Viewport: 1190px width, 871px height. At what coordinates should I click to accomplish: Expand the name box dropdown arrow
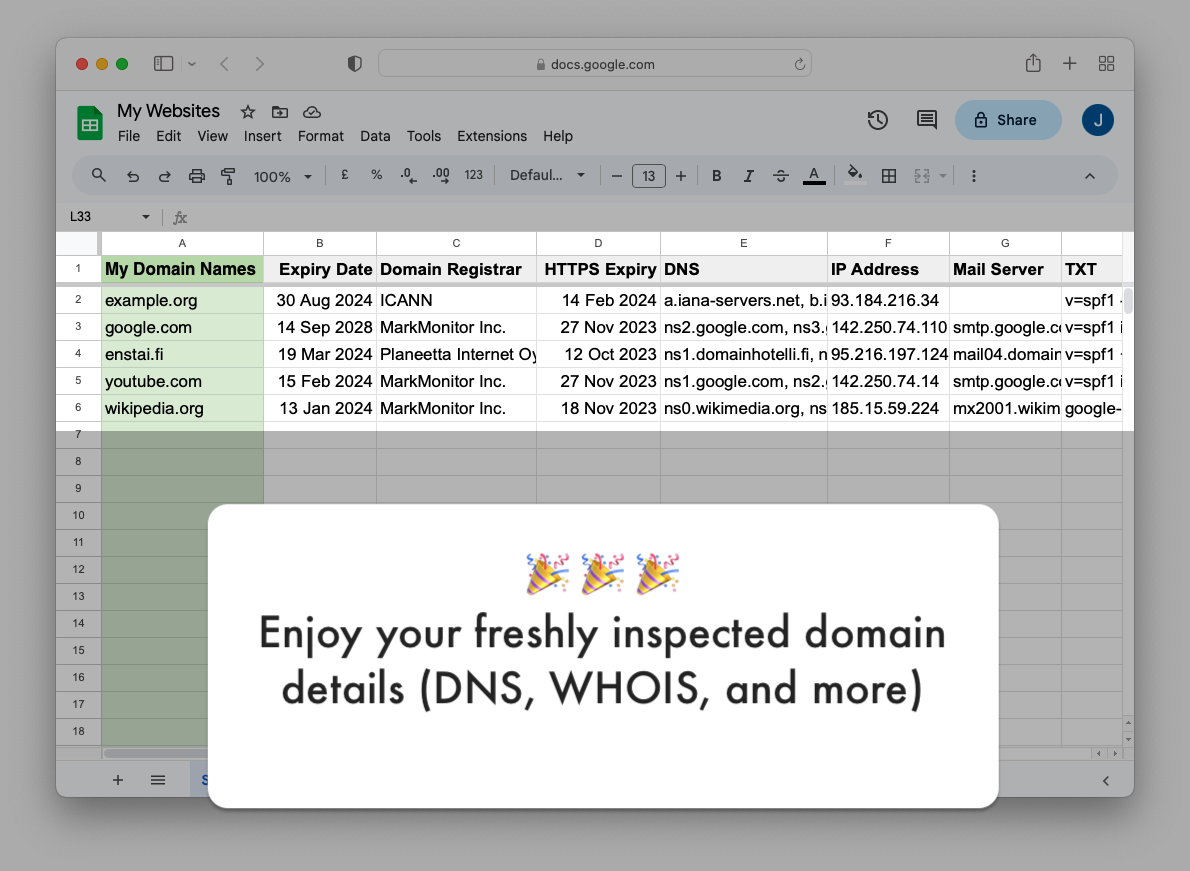point(146,217)
